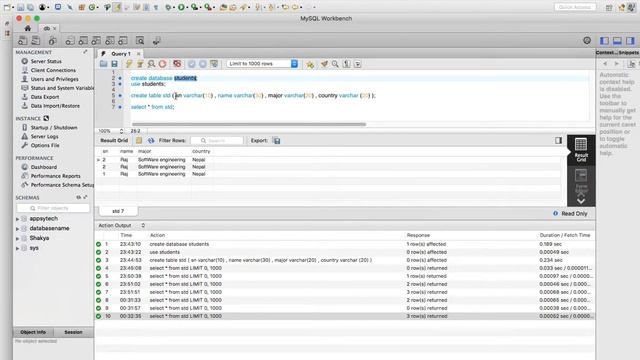640x360 pixels.
Task: Save the script with the floppy disk icon
Action: [x=114, y=64]
